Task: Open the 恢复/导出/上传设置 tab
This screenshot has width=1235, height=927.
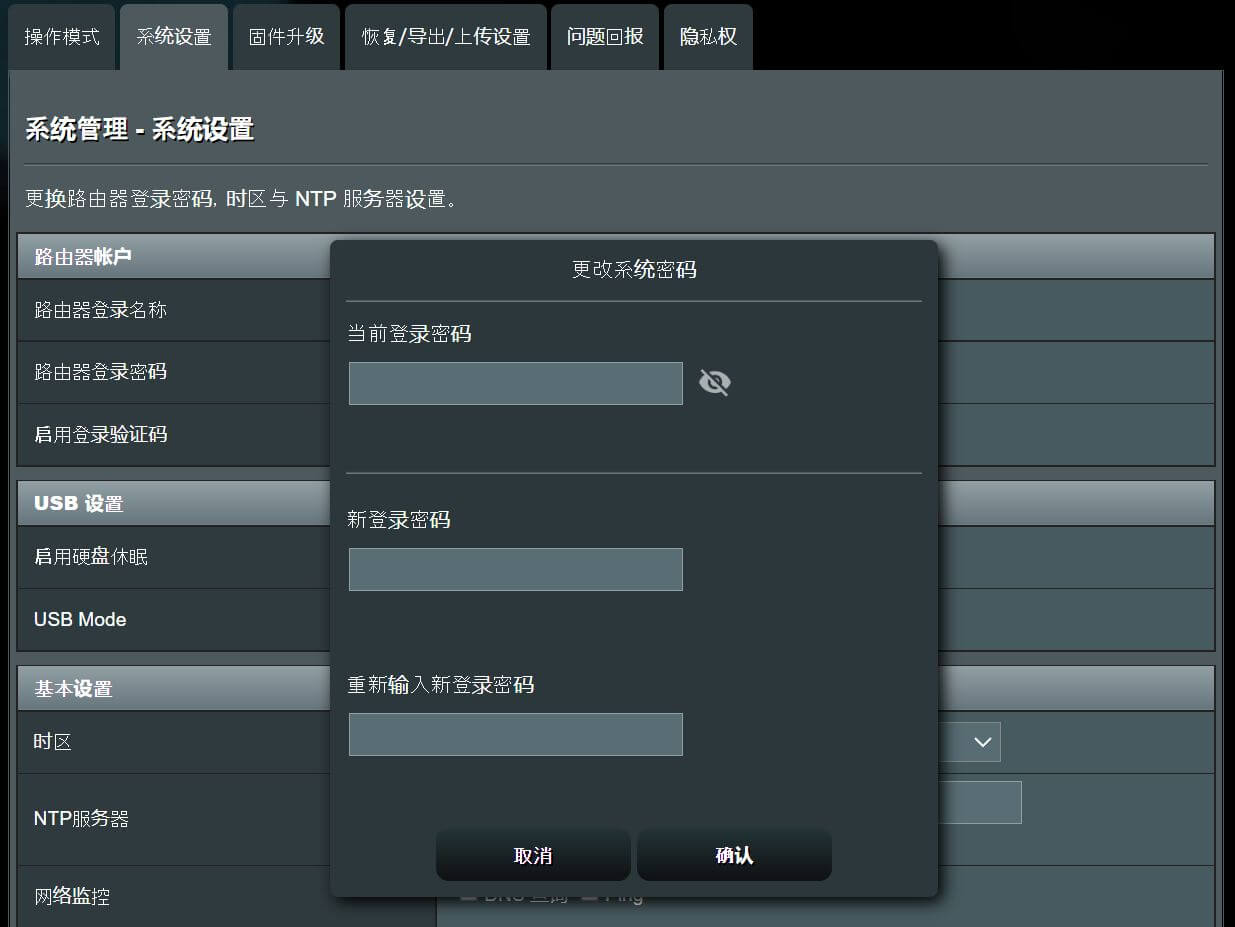Action: [x=446, y=36]
